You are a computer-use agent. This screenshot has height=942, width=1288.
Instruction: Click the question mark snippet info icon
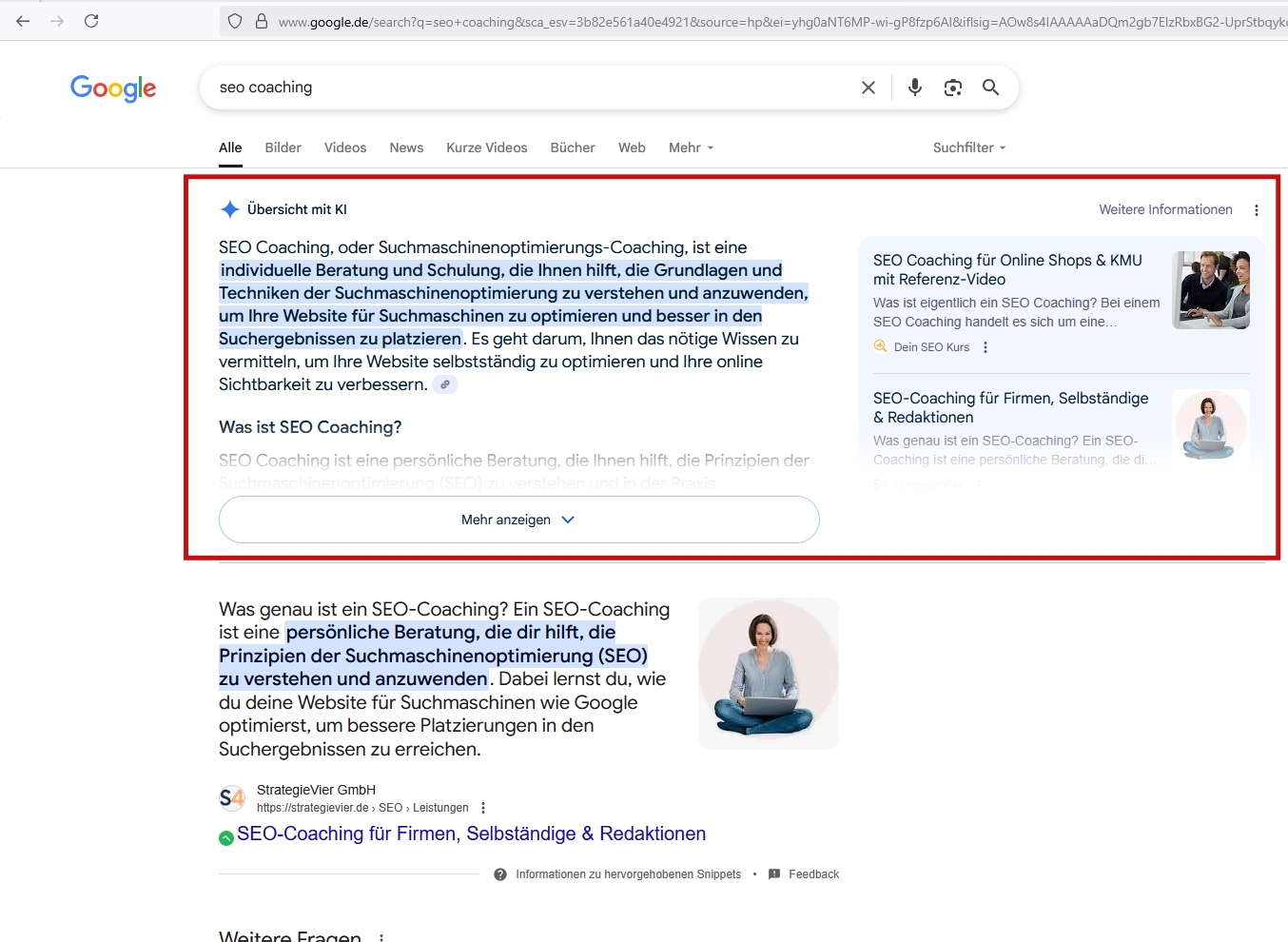(x=500, y=874)
